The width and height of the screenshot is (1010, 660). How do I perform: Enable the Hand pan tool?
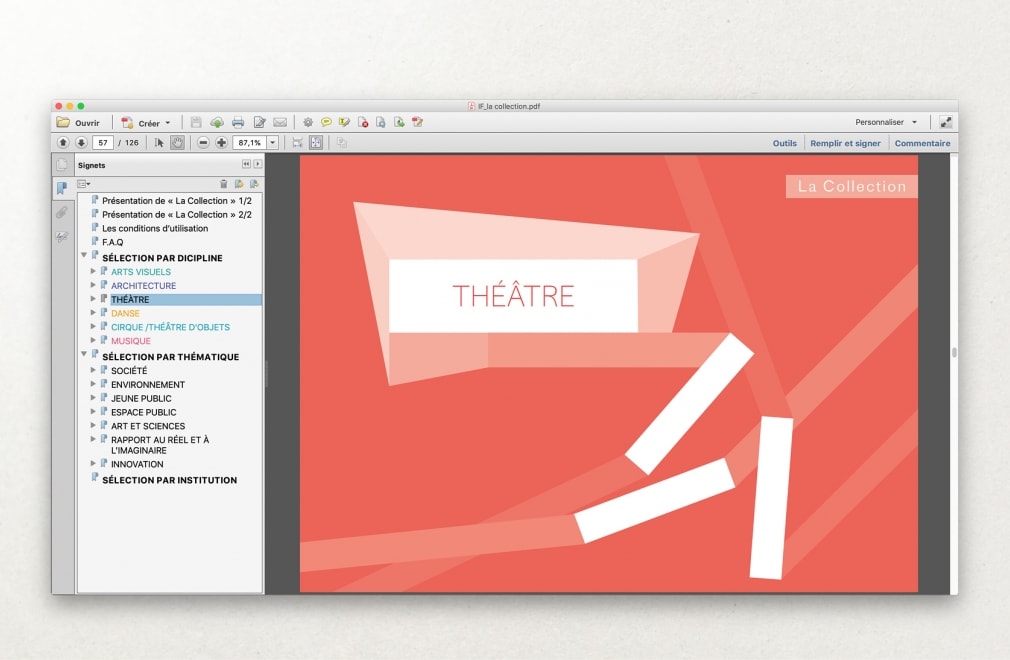177,143
